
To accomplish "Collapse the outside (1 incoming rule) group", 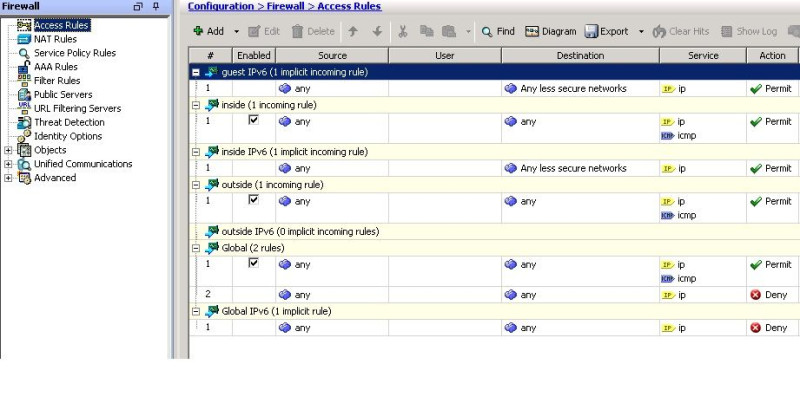I will (x=195, y=185).
